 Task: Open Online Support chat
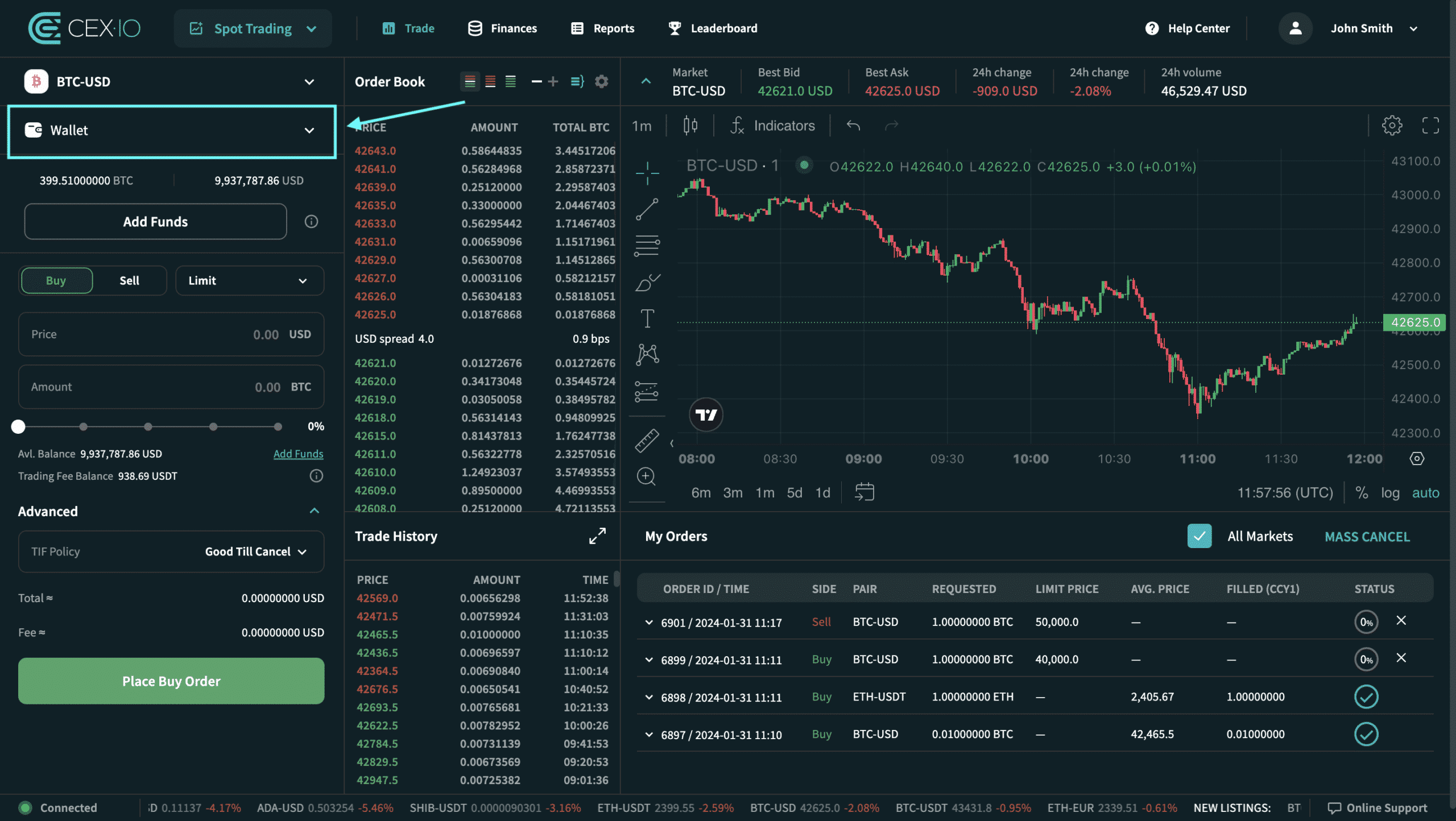1377,807
